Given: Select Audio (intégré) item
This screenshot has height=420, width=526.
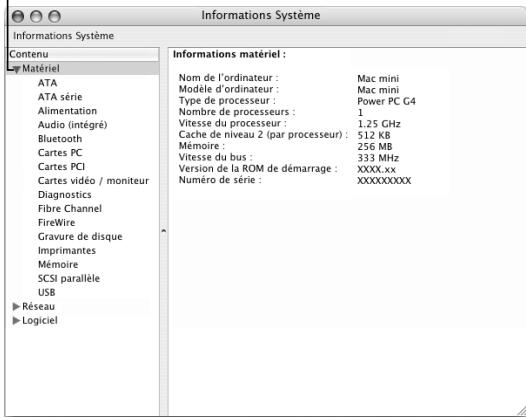Looking at the screenshot, I should point(72,125).
